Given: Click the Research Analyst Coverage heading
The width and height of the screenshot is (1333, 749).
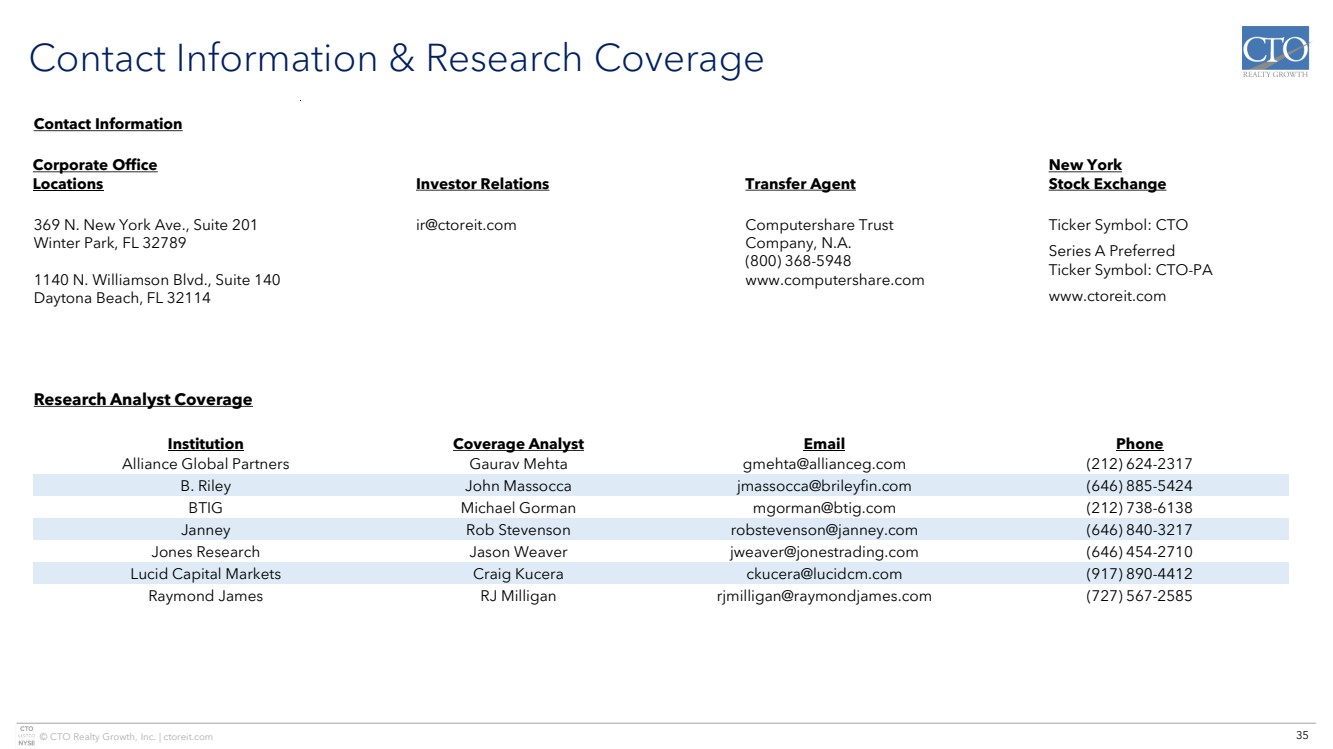Looking at the screenshot, I should 143,400.
